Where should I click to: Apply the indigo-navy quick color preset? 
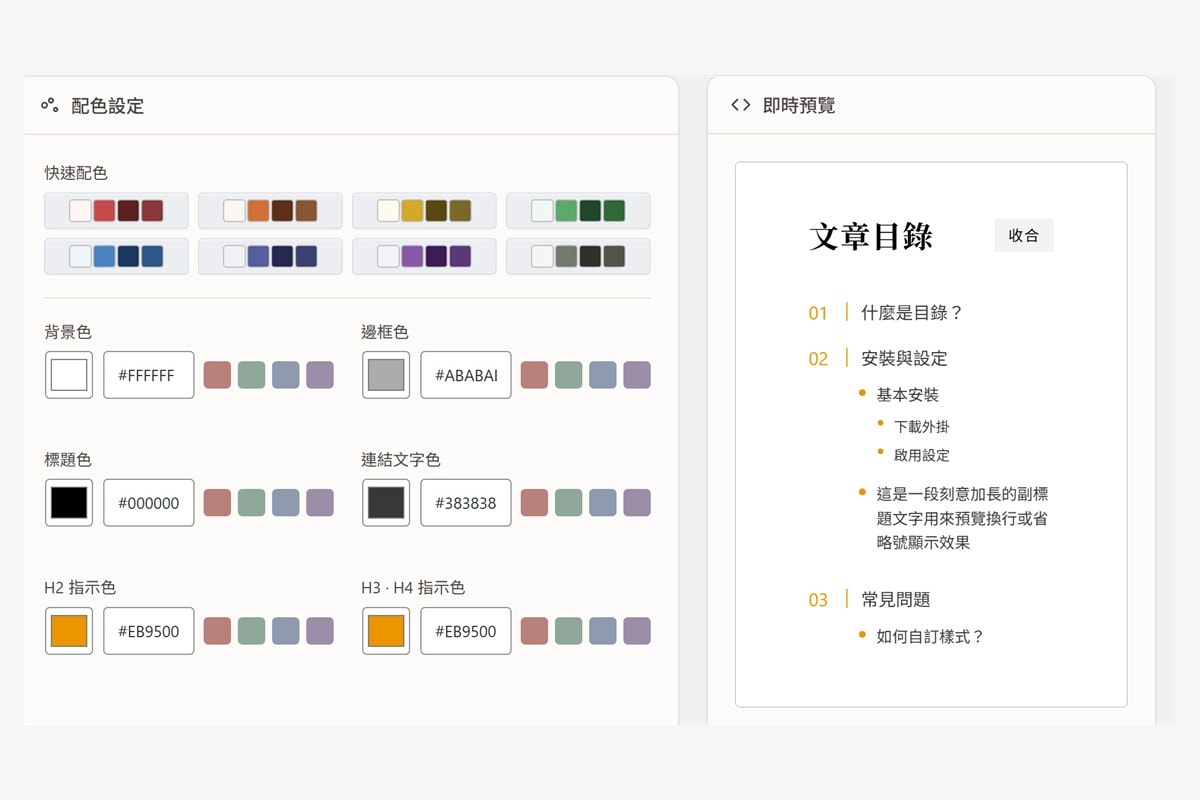270,256
